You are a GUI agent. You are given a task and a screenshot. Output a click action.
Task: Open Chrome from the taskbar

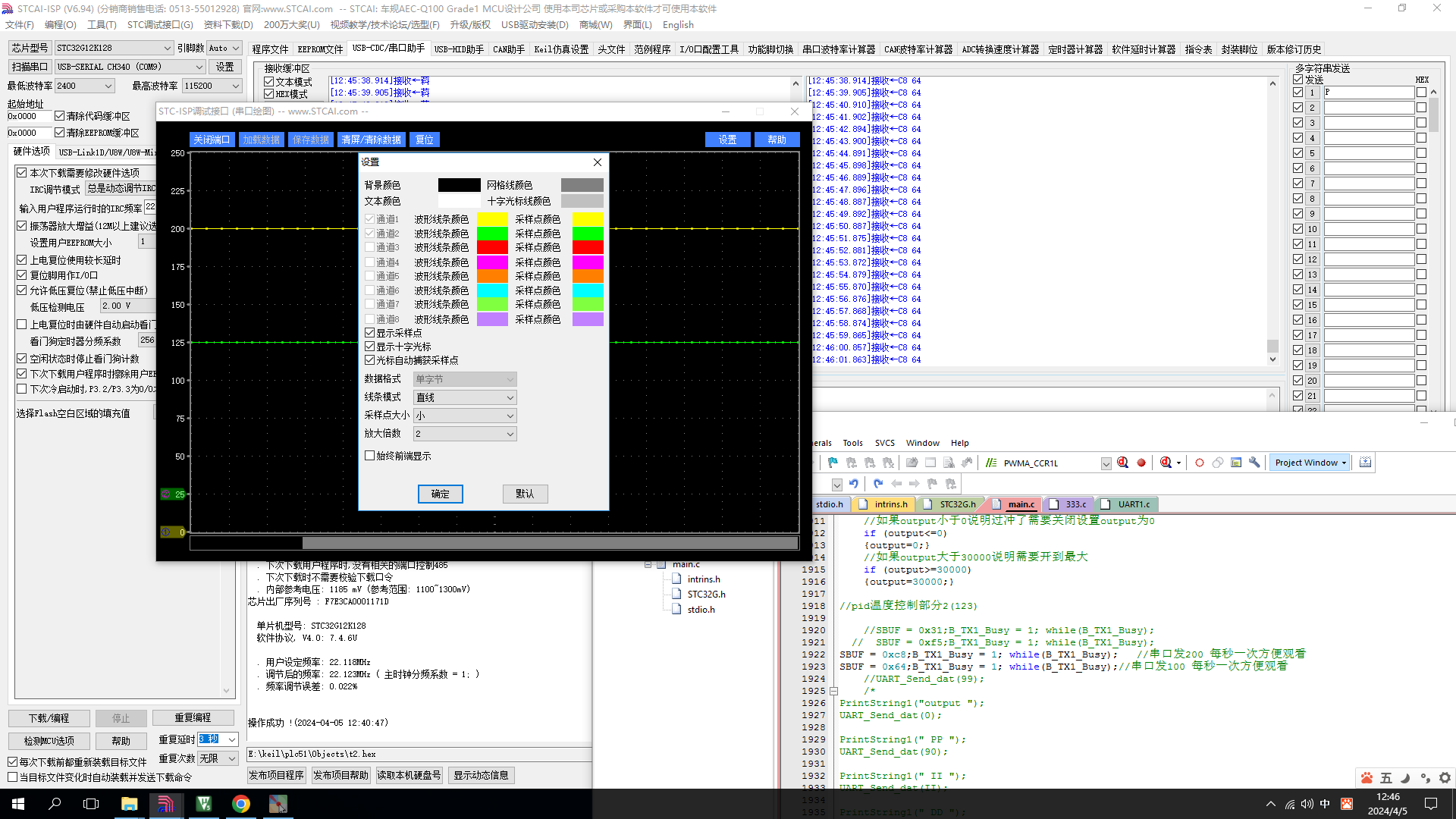tap(241, 804)
